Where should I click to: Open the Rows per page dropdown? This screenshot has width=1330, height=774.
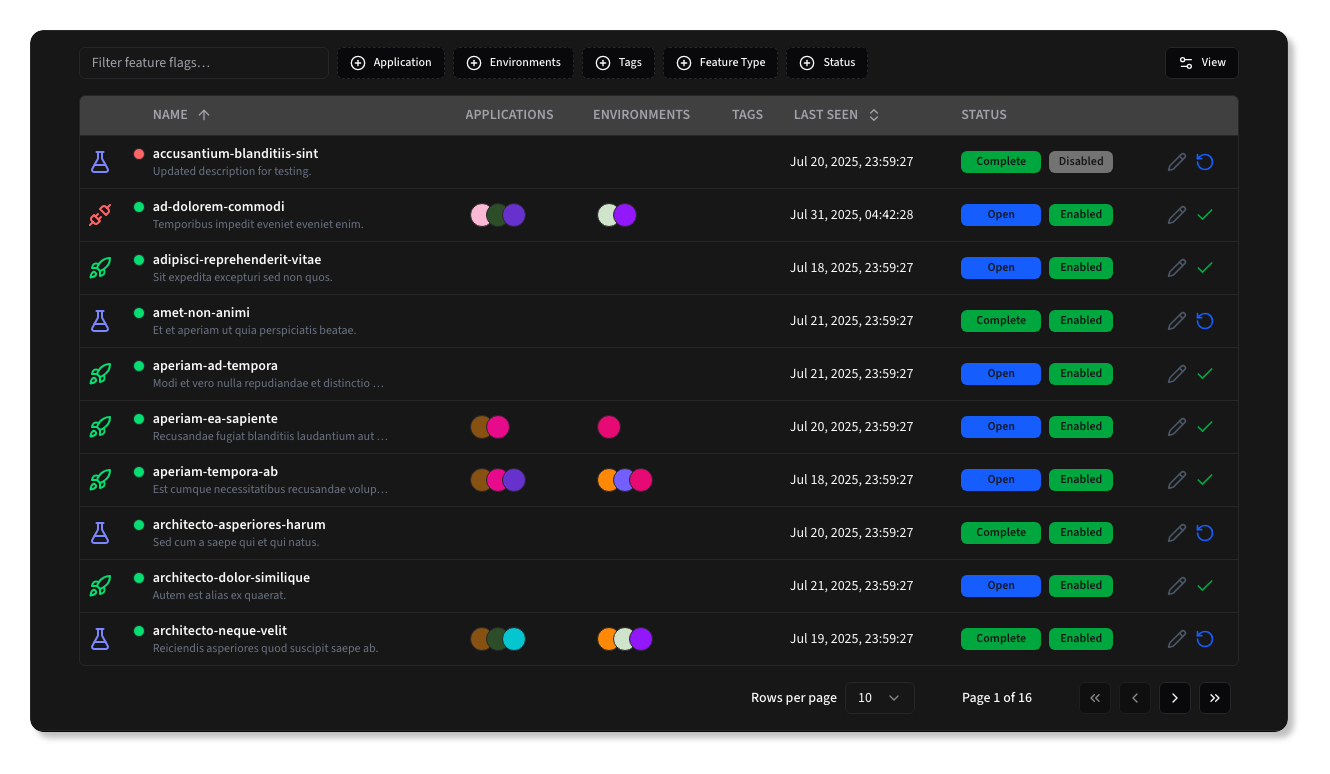(879, 698)
